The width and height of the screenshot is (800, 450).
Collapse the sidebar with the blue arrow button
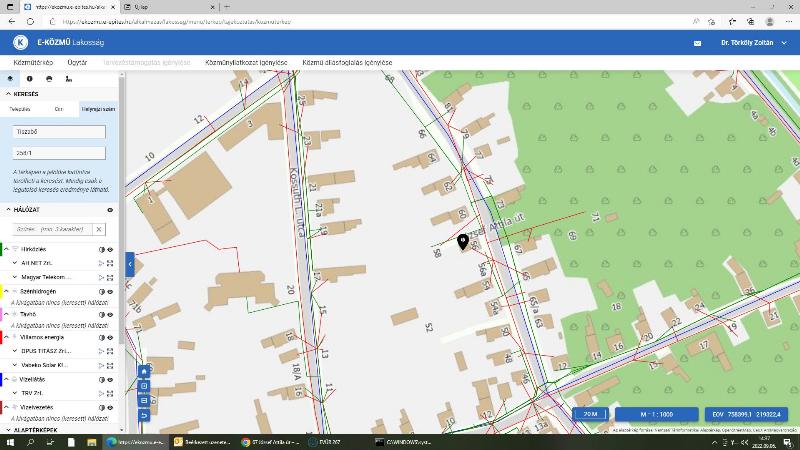(130, 264)
